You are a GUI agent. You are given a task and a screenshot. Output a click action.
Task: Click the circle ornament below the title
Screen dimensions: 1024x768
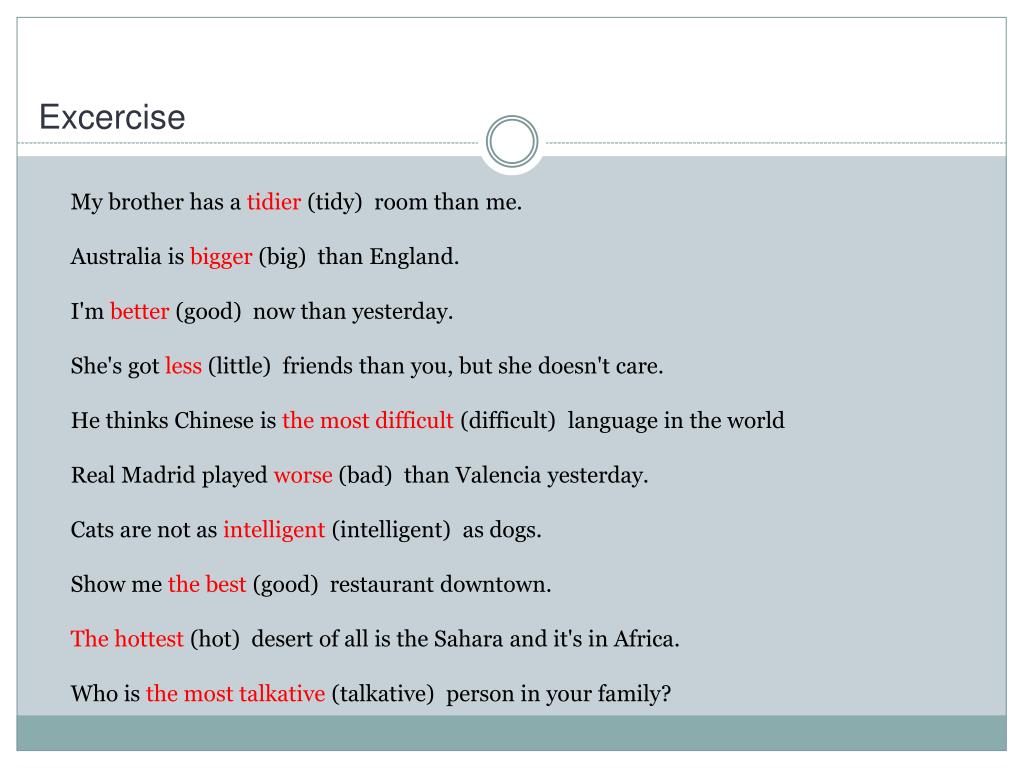click(x=512, y=141)
